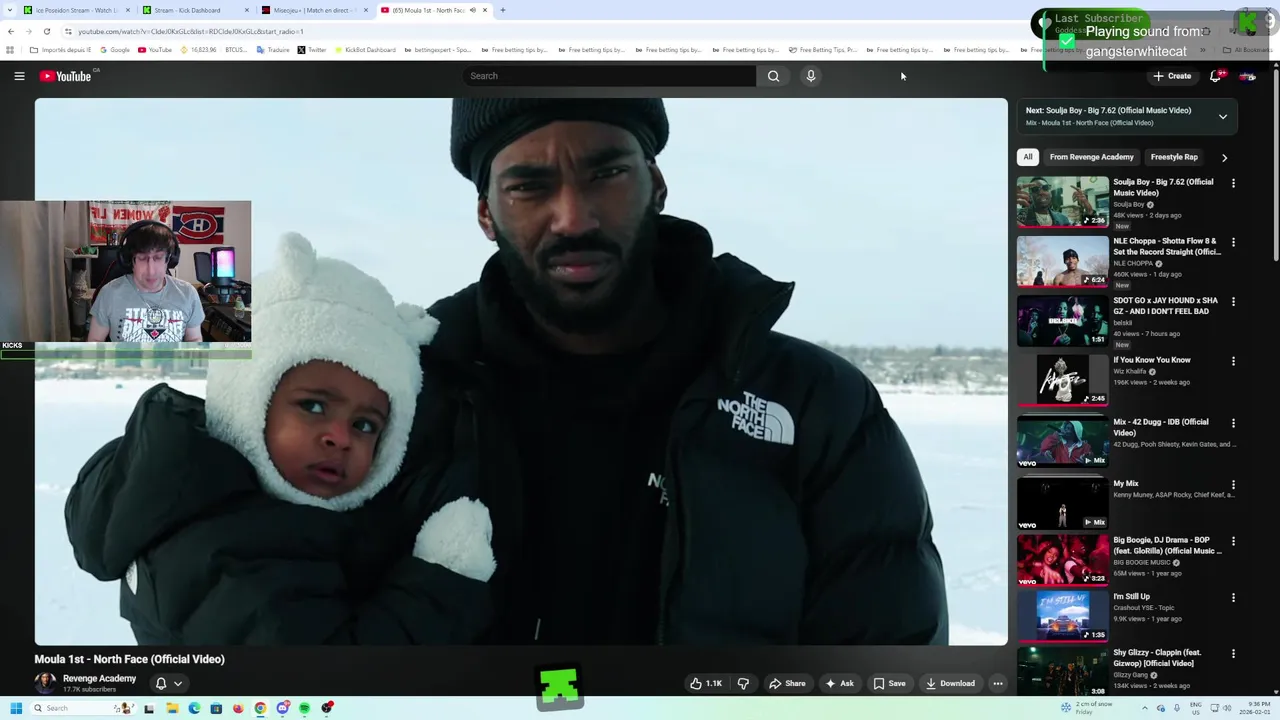
Task: Open options for NLE Choppa Shotta Flow 8
Action: [1233, 242]
